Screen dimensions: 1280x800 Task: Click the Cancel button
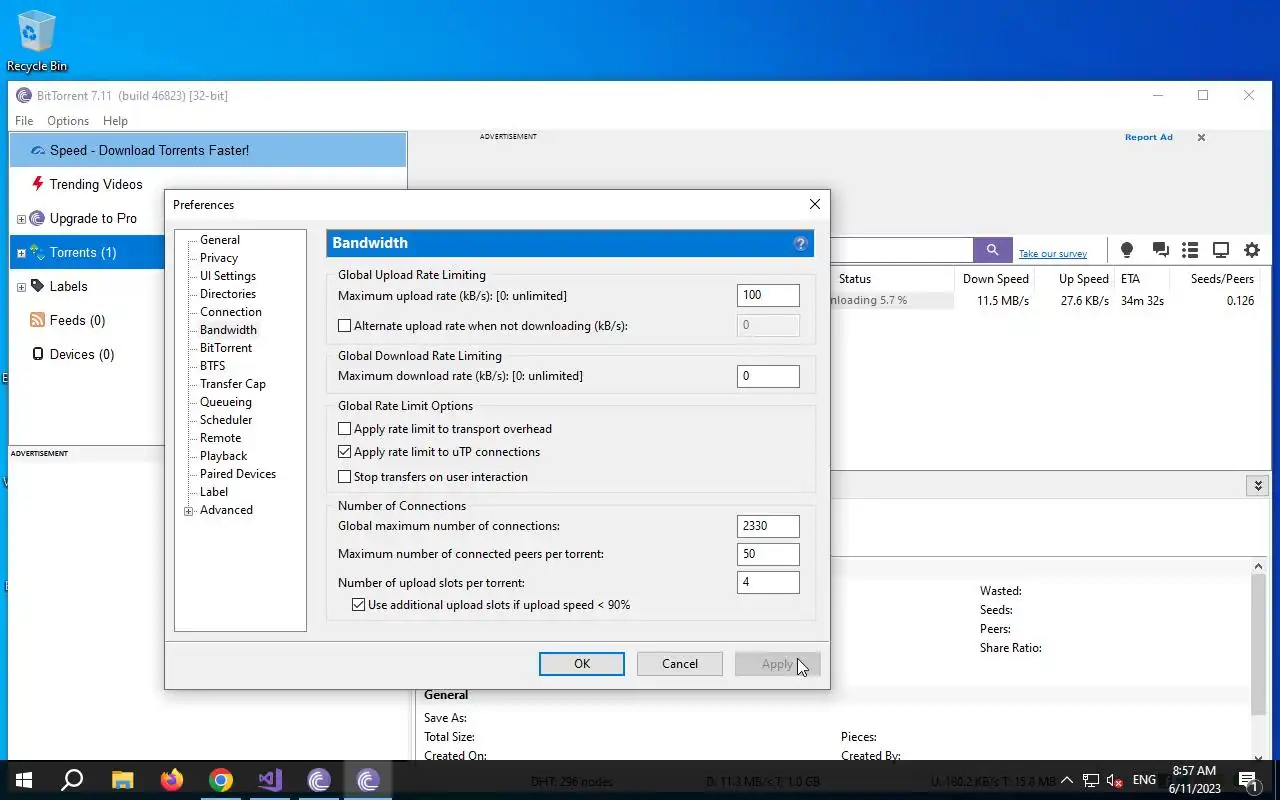[680, 664]
